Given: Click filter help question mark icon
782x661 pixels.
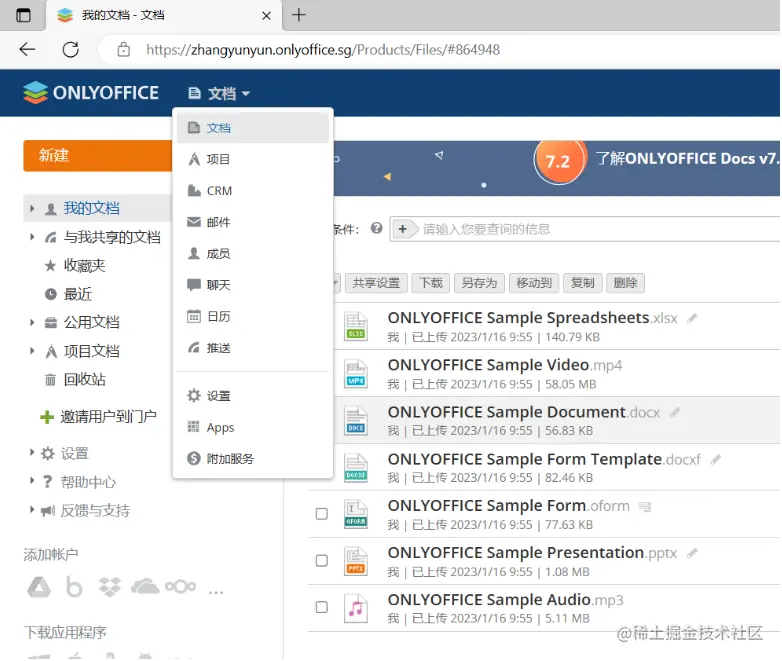Looking at the screenshot, I should [377, 228].
